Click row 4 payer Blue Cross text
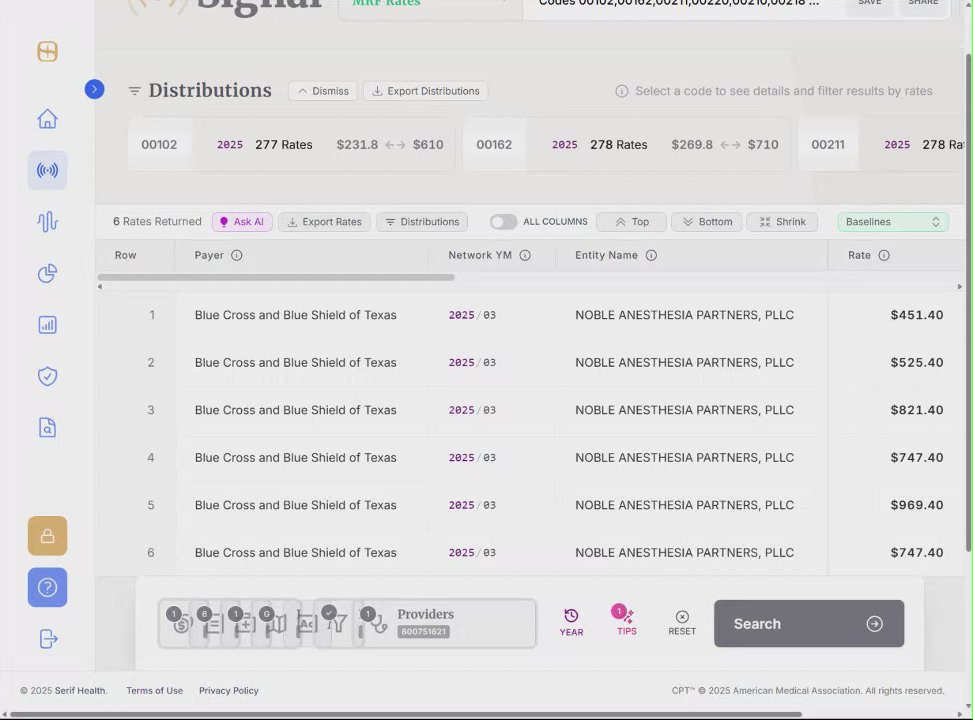Image resolution: width=973 pixels, height=720 pixels. click(295, 457)
